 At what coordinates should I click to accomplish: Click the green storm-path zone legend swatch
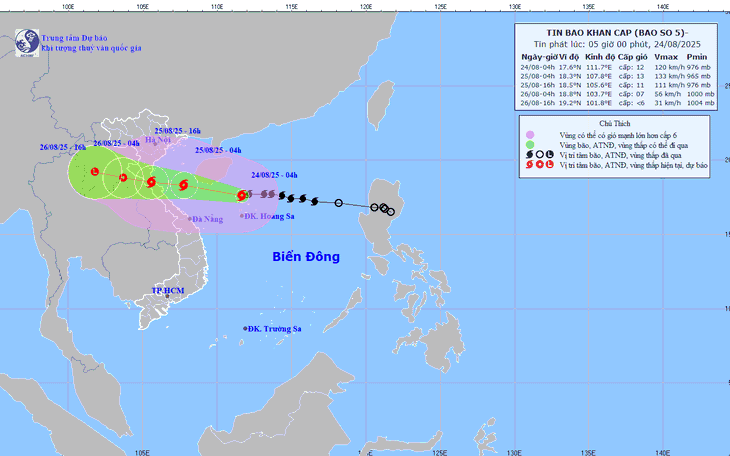[x=530, y=145]
